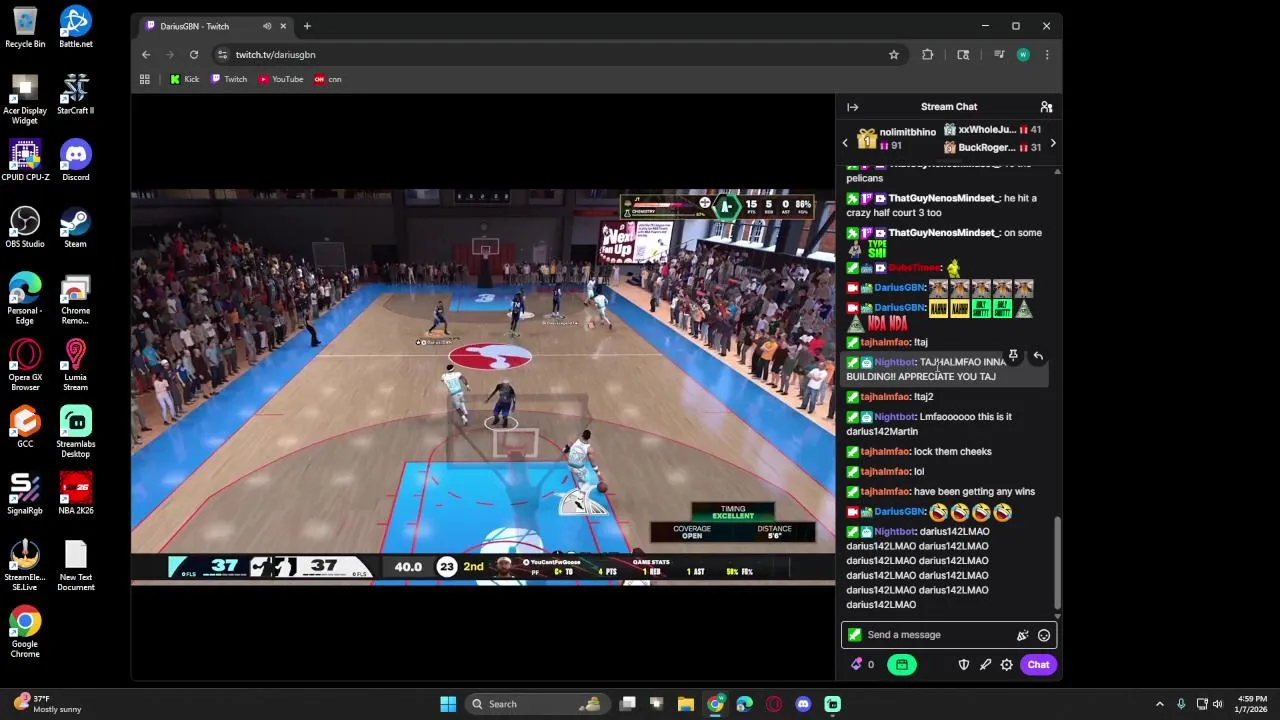
Task: Open the weather widget showing 37°F
Action: [x=50, y=704]
